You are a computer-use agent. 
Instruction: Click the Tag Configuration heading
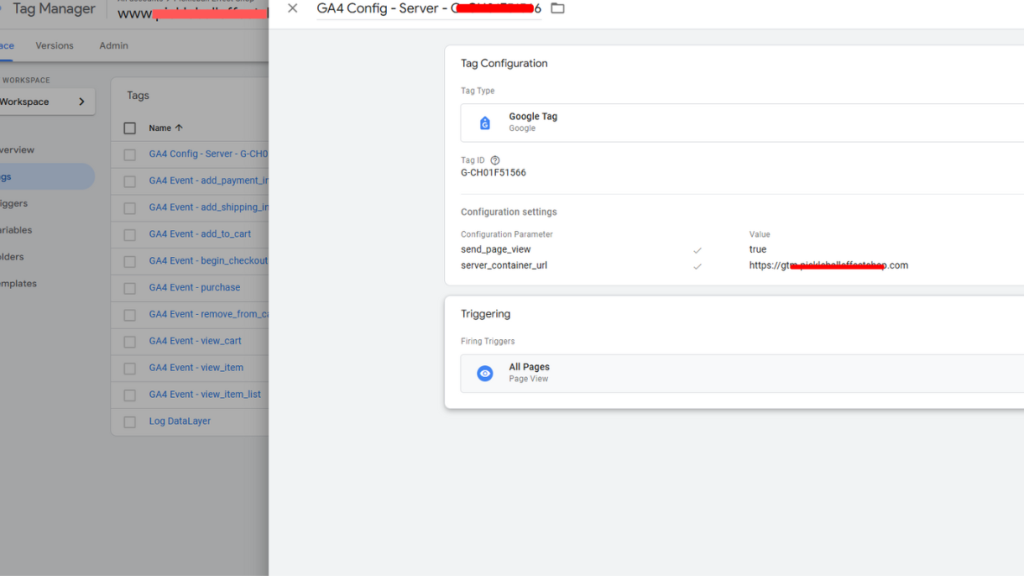[504, 63]
